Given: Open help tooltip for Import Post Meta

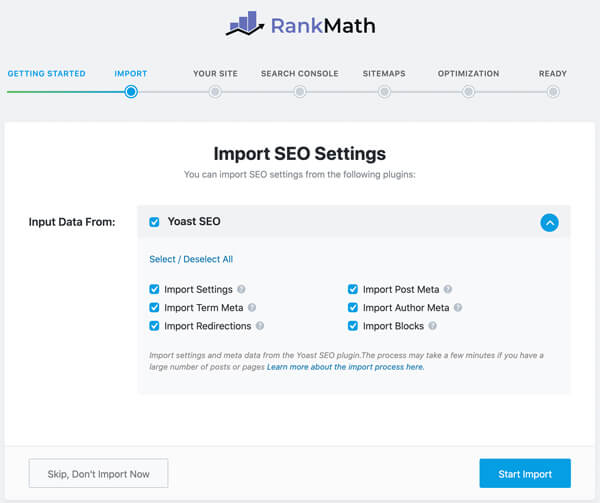Looking at the screenshot, I should click(x=448, y=289).
